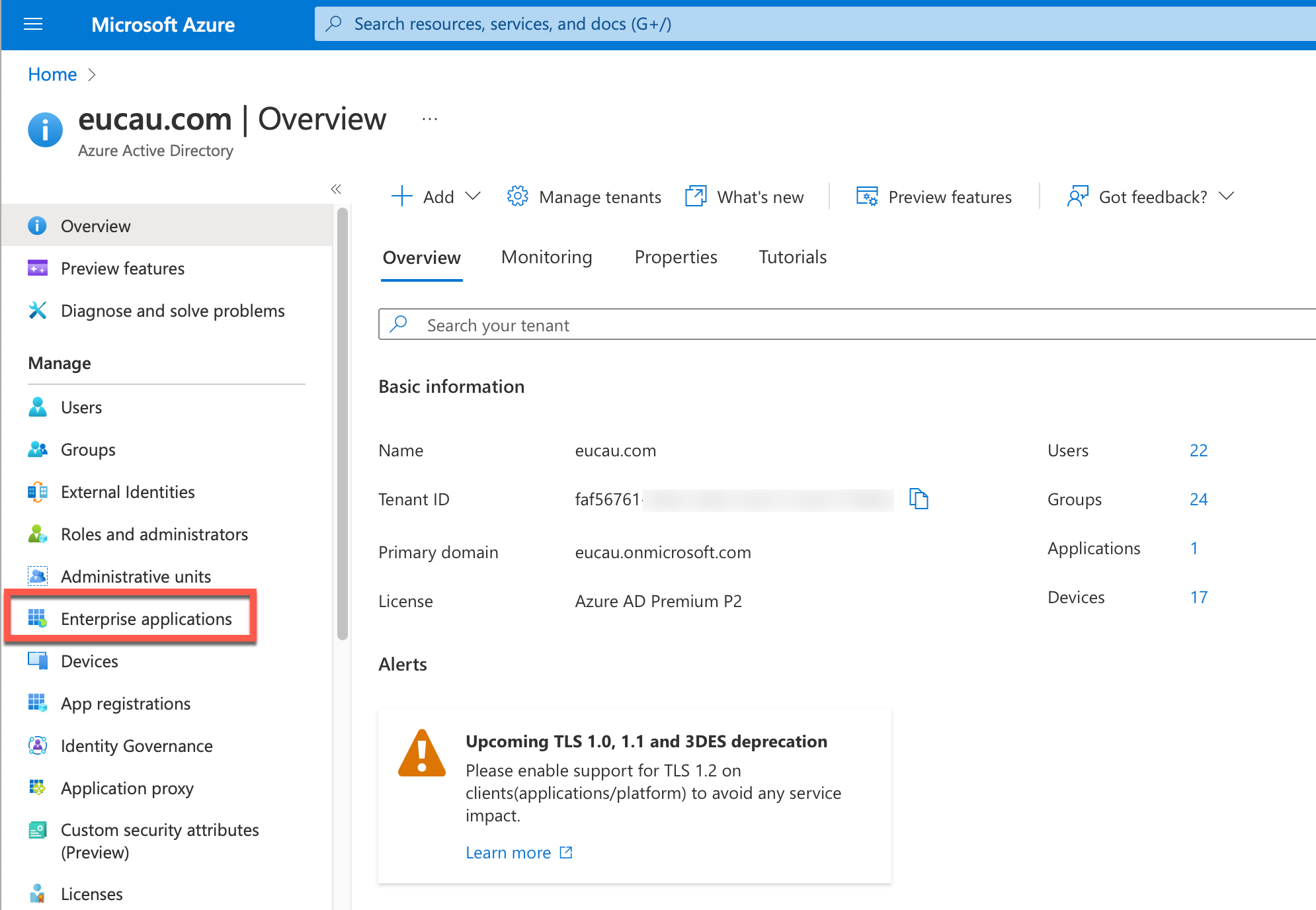
Task: Open the App registrations icon
Action: point(38,703)
